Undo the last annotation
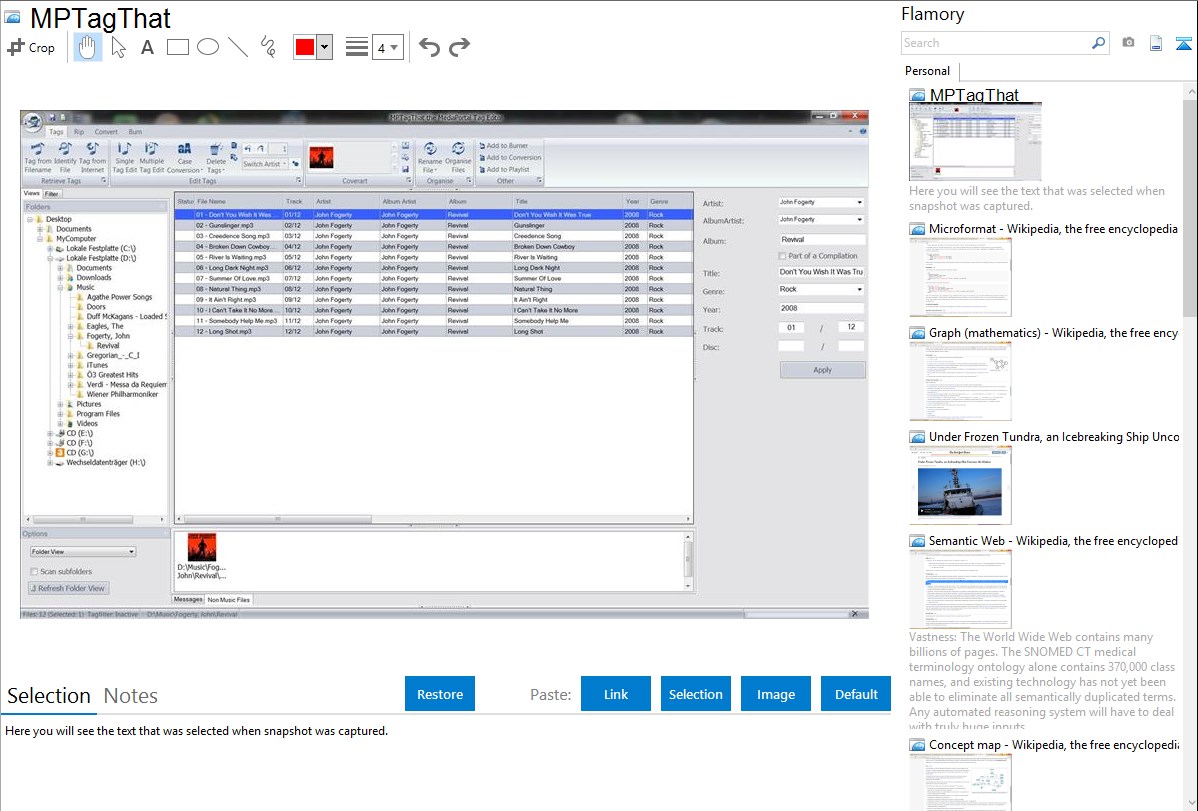This screenshot has height=811, width=1198. point(429,47)
